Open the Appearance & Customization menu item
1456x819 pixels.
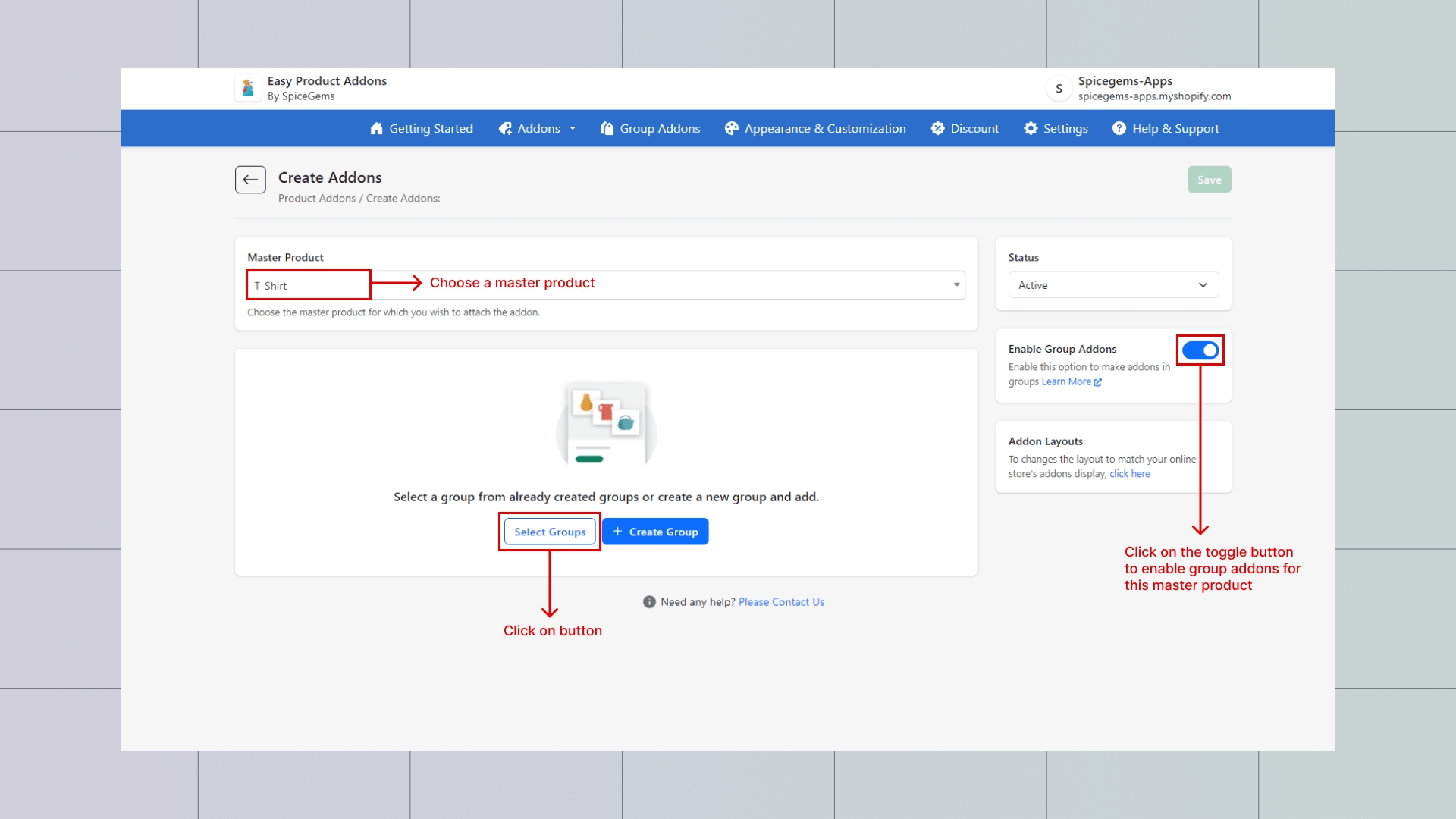[824, 129]
